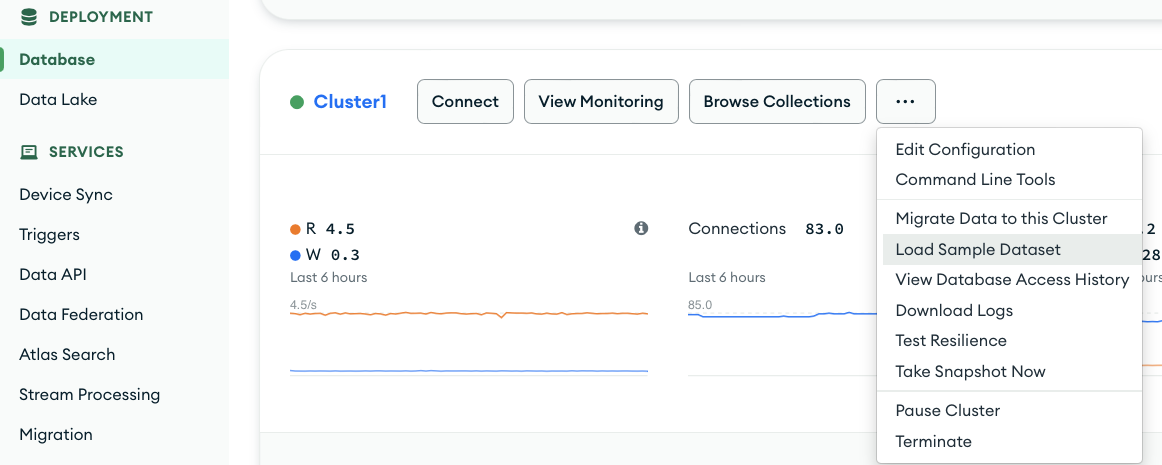Click the SERVICES section heading
The width and height of the screenshot is (1162, 465).
tap(86, 152)
